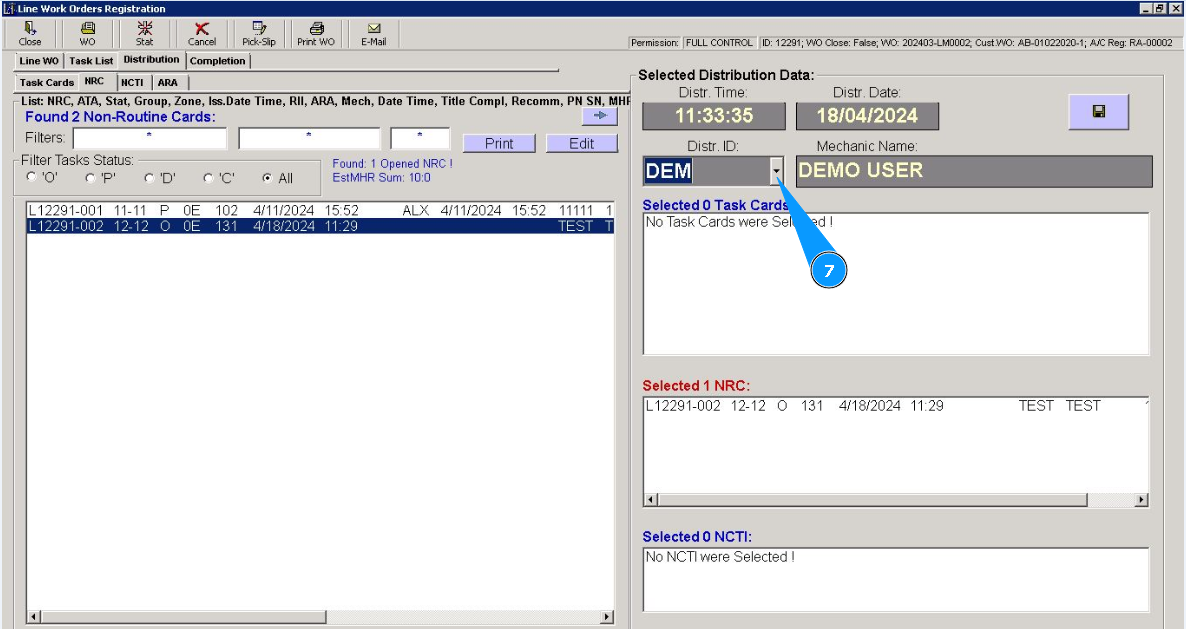The height and width of the screenshot is (629, 1186).
Task: Click 'No Task Cards were Selected' text
Action: [739, 222]
